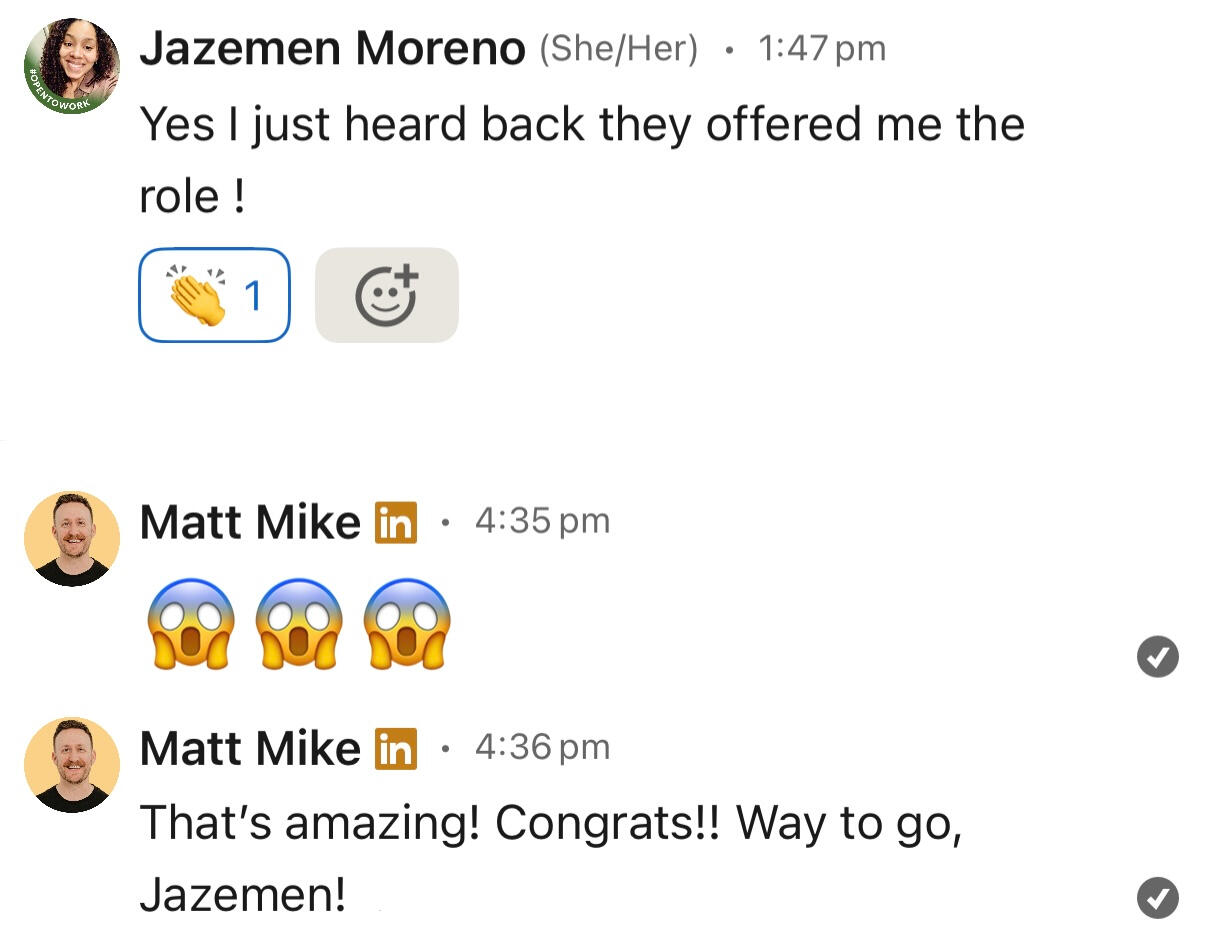
Task: Click Matt Mike's avatar on the 4:36 pm message
Action: click(x=72, y=764)
